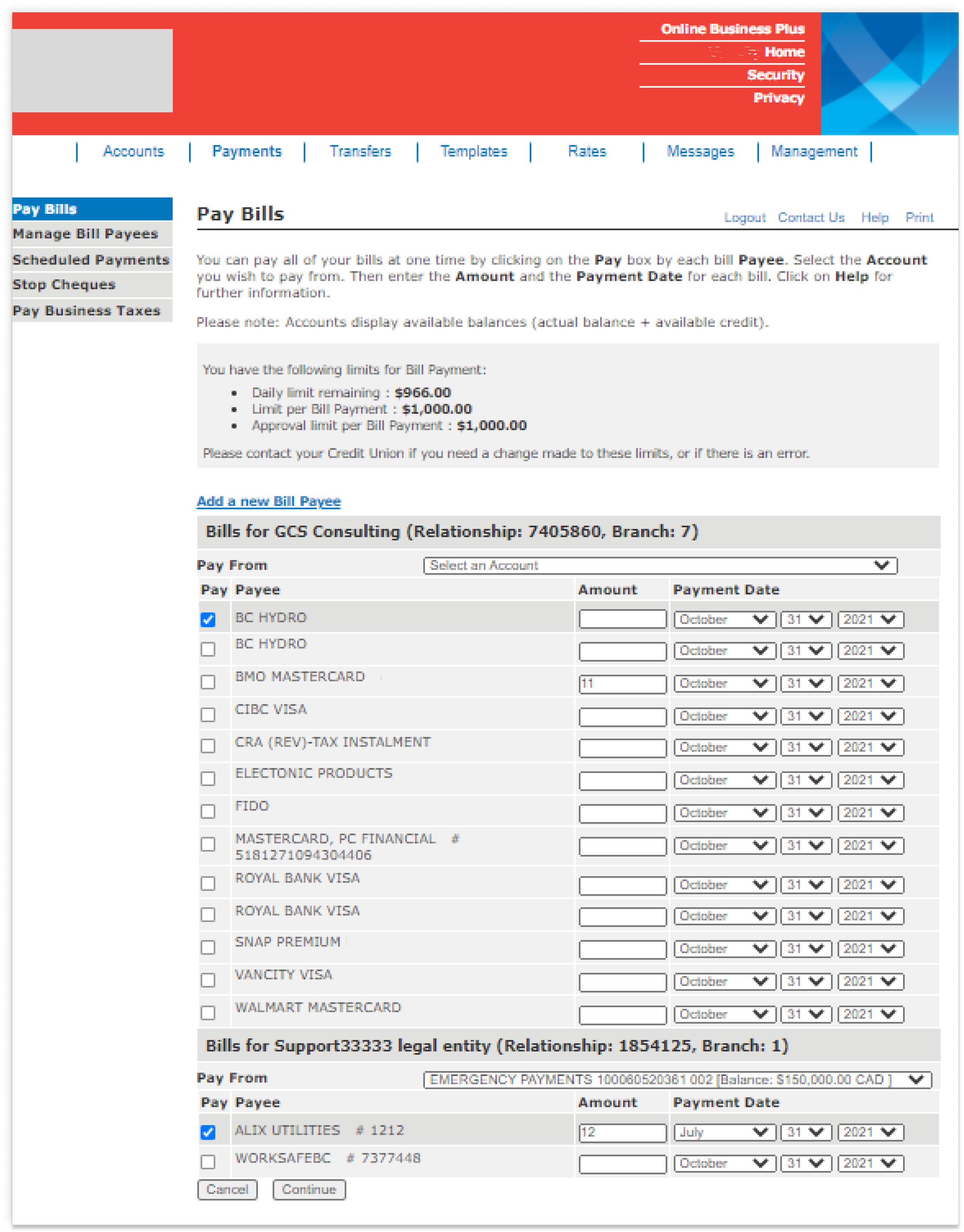
Task: Click Online Business Plus header link
Action: 733,29
